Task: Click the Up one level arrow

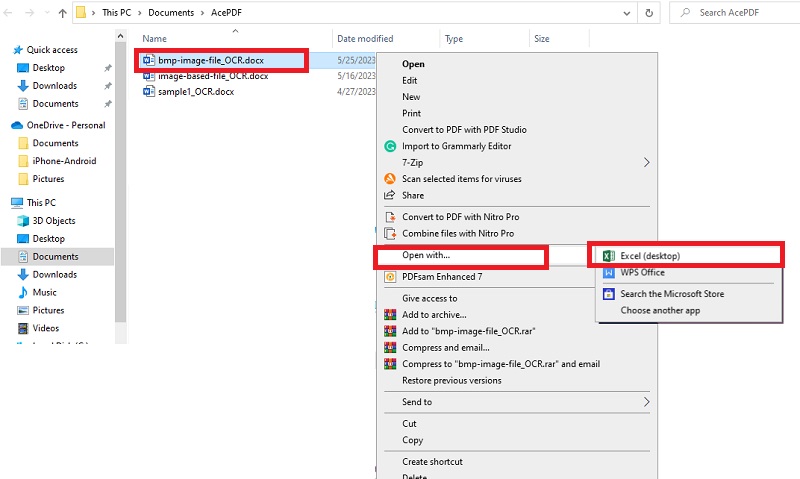Action: 62,13
